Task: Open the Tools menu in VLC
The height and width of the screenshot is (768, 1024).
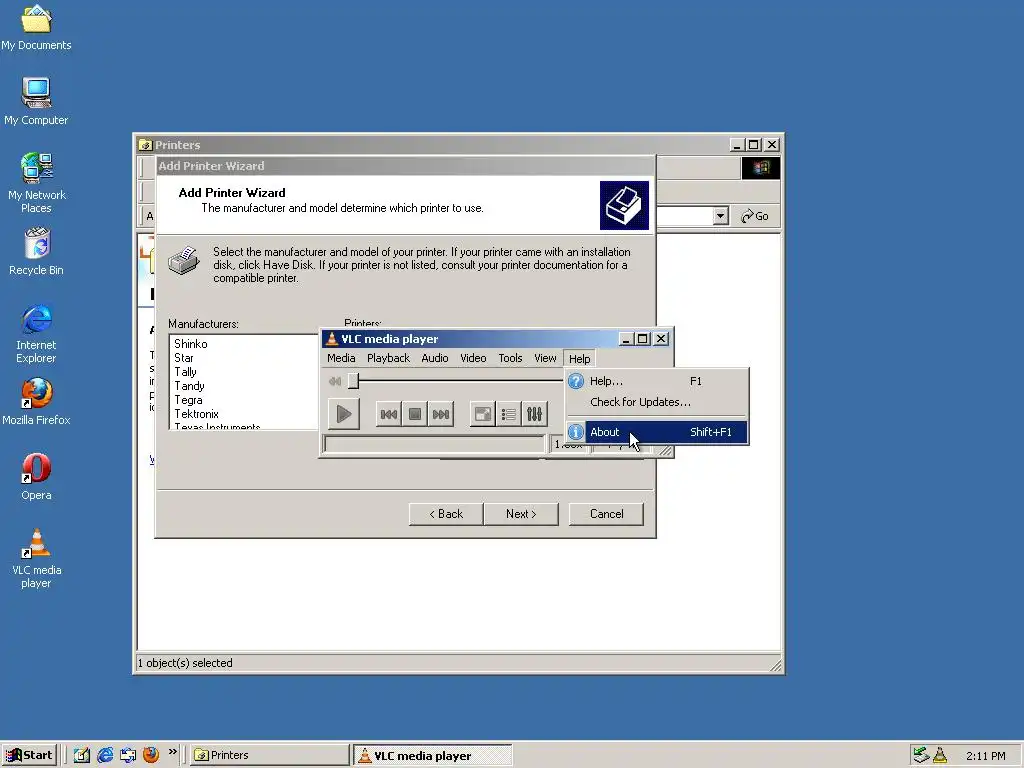Action: click(x=510, y=358)
